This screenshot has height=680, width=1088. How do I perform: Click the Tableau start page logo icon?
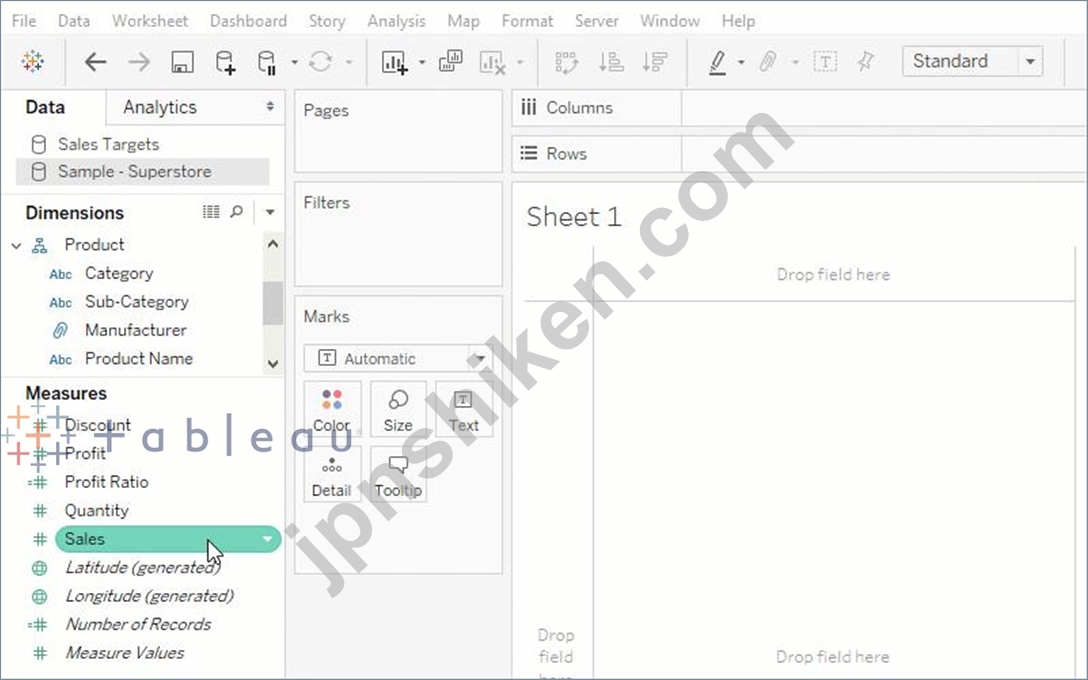[33, 62]
